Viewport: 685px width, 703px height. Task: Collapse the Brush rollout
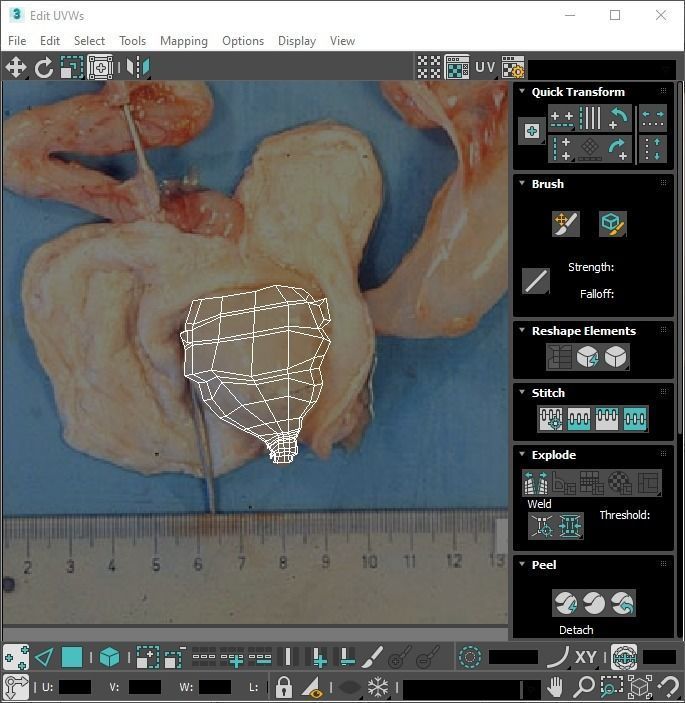[521, 183]
